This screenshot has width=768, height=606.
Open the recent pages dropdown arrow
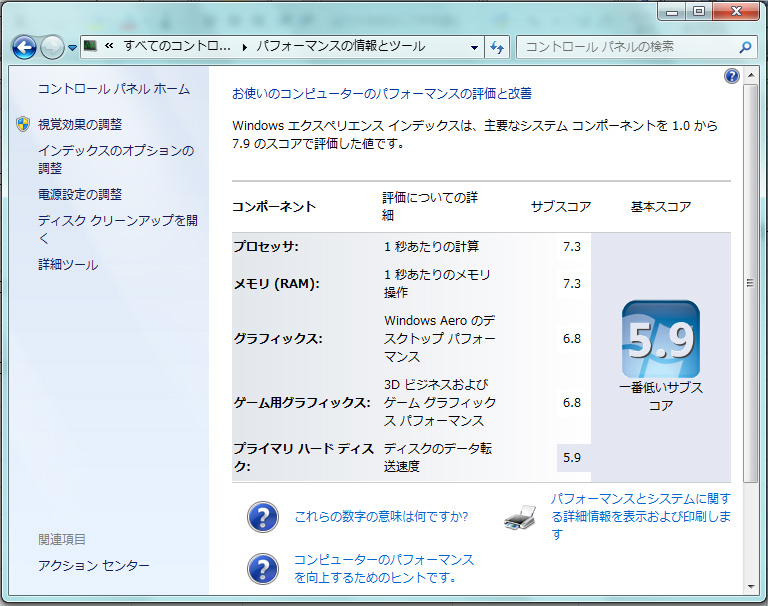tap(72, 48)
